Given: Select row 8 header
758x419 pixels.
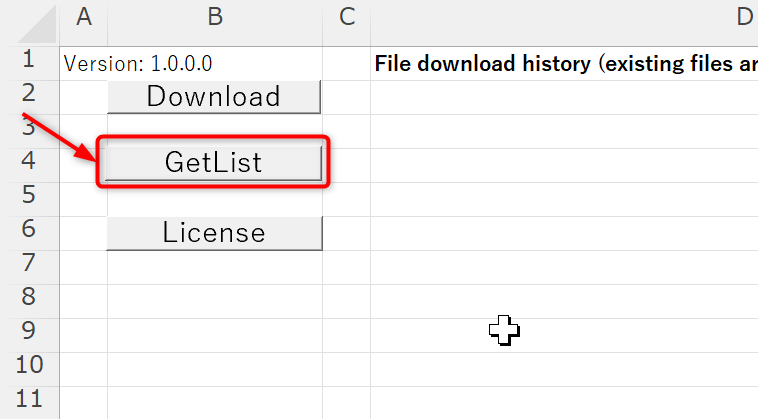Looking at the screenshot, I should pos(28,297).
